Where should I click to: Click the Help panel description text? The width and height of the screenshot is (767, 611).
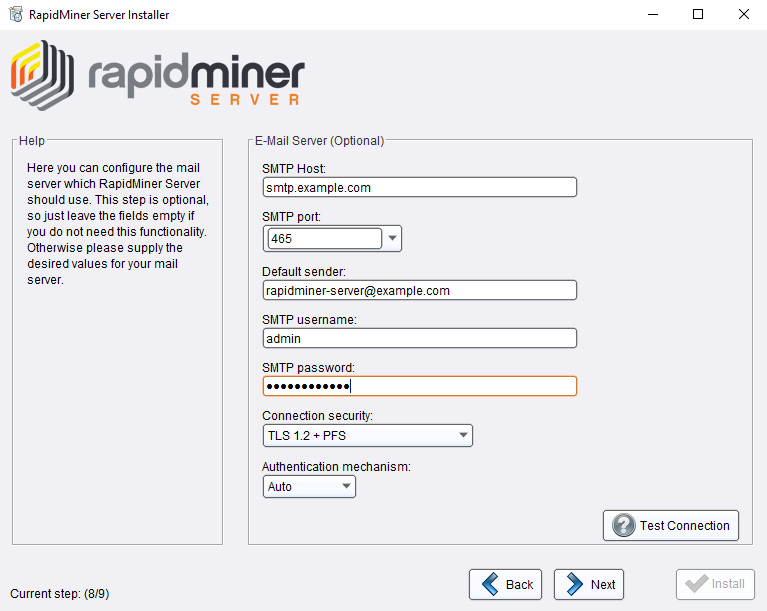pos(116,224)
